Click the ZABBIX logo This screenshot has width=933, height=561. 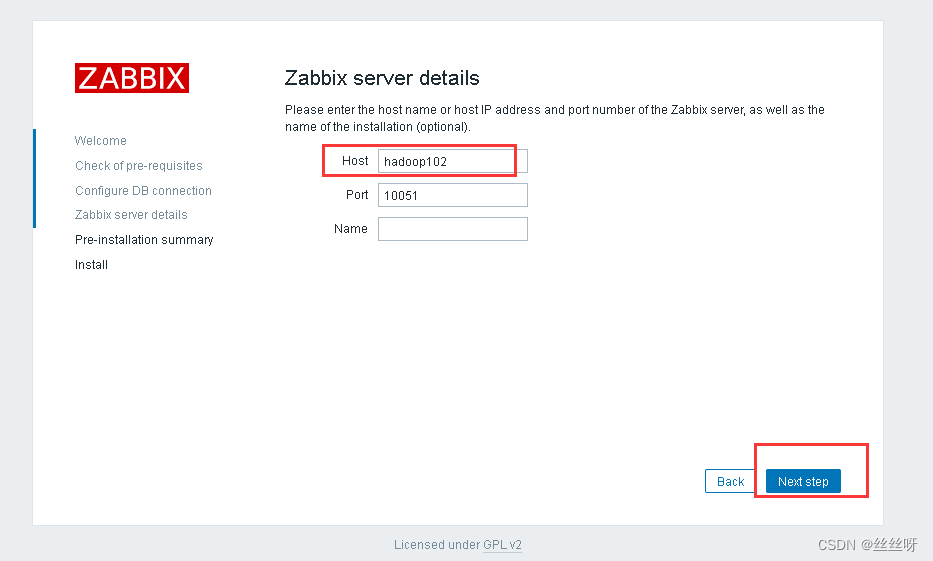click(x=131, y=78)
